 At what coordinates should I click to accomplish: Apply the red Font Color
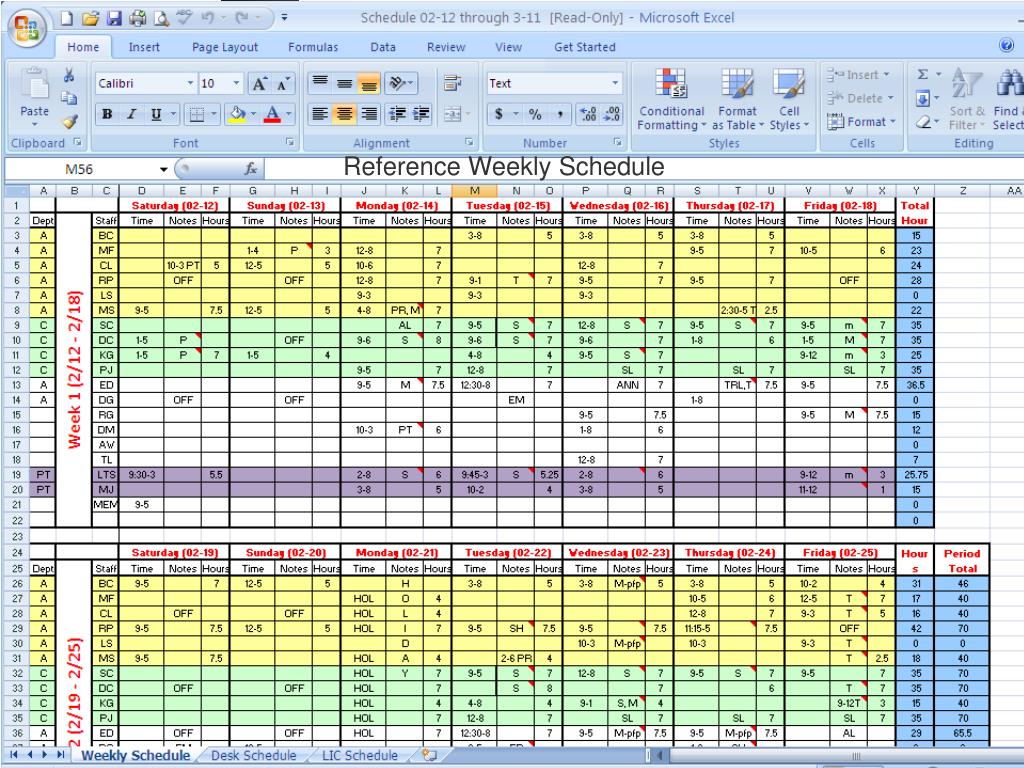(x=272, y=114)
